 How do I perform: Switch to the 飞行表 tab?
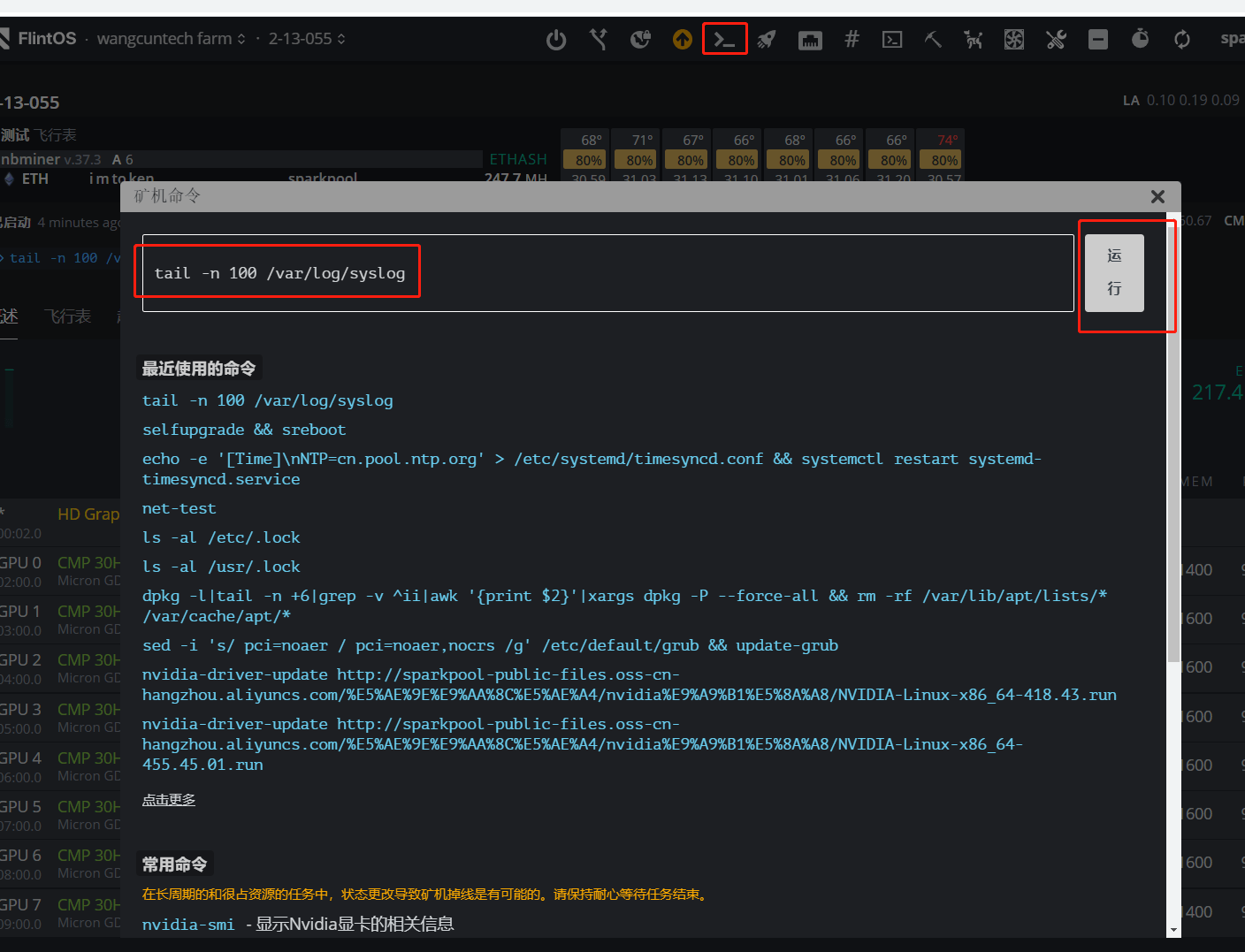(67, 316)
